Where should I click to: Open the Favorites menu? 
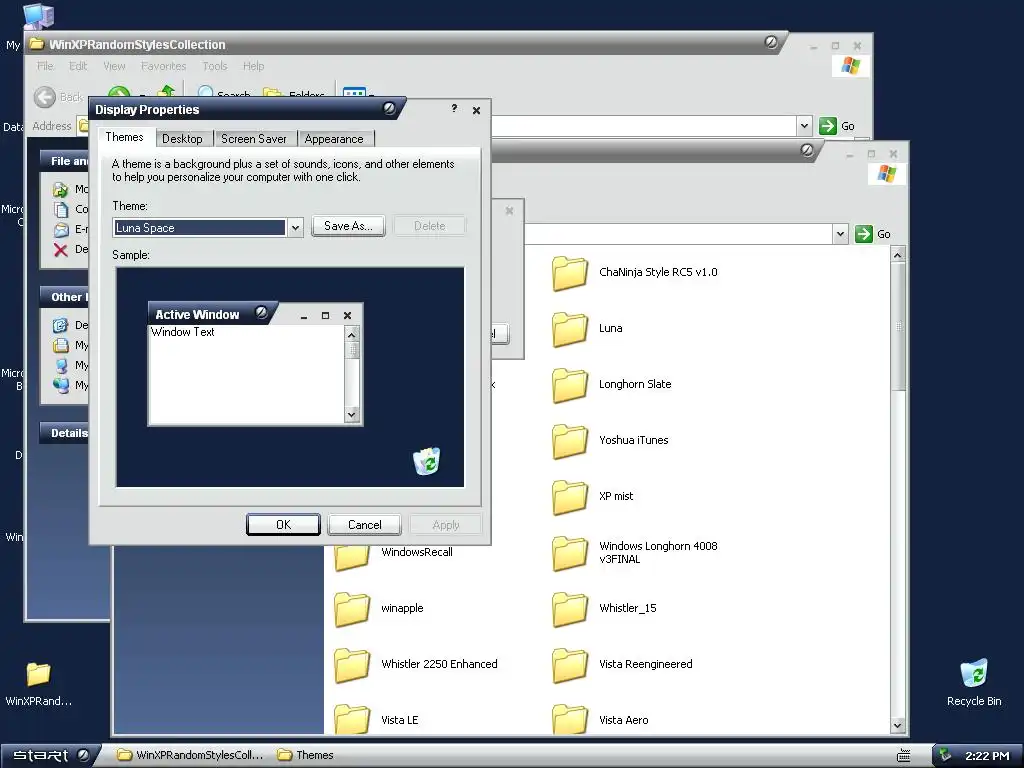[163, 66]
